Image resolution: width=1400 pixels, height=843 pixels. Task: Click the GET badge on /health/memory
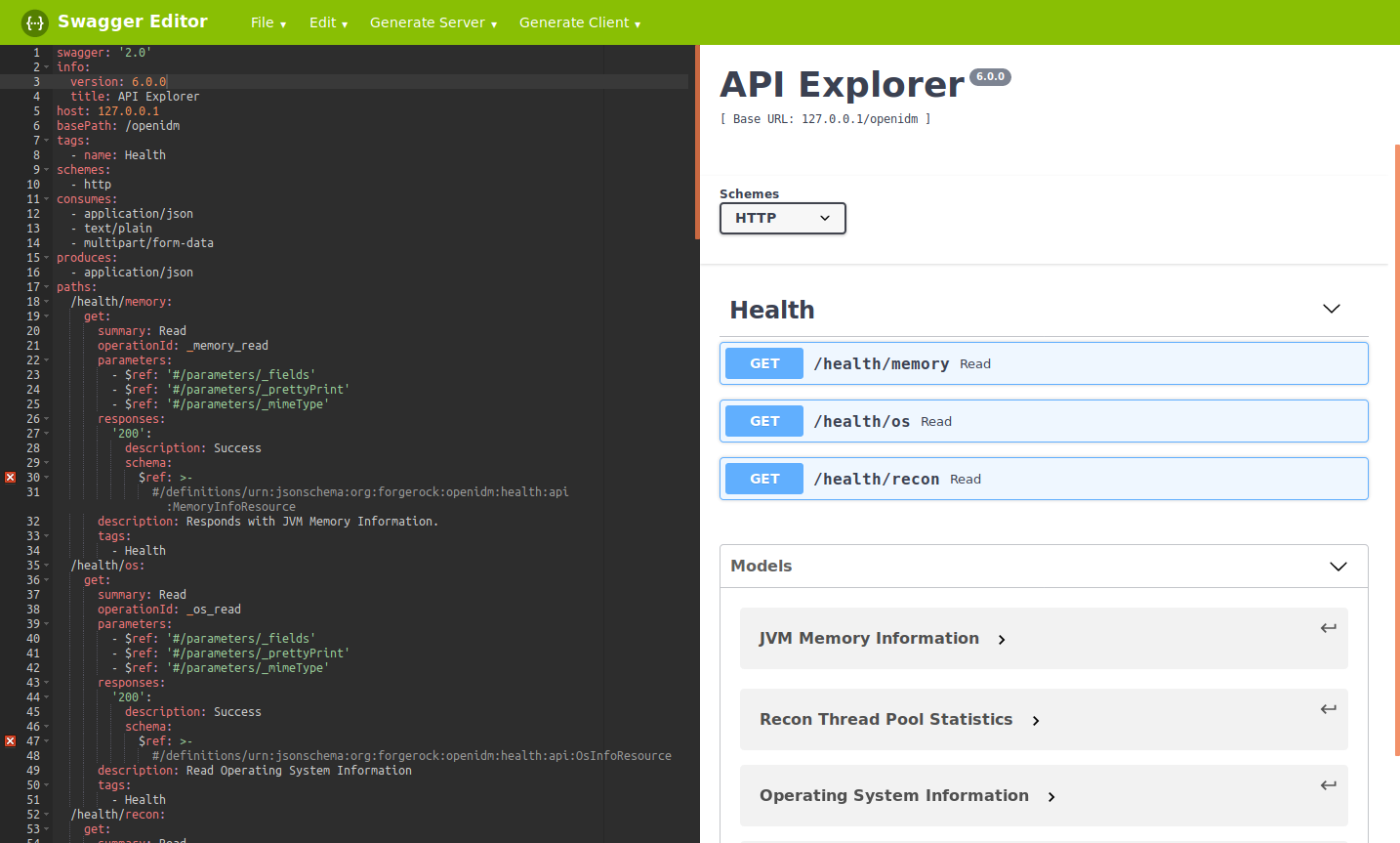763,362
